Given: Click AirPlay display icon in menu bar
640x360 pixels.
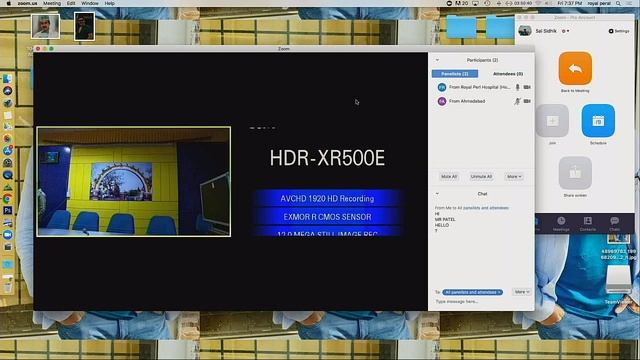Looking at the screenshot, I should (476, 3).
